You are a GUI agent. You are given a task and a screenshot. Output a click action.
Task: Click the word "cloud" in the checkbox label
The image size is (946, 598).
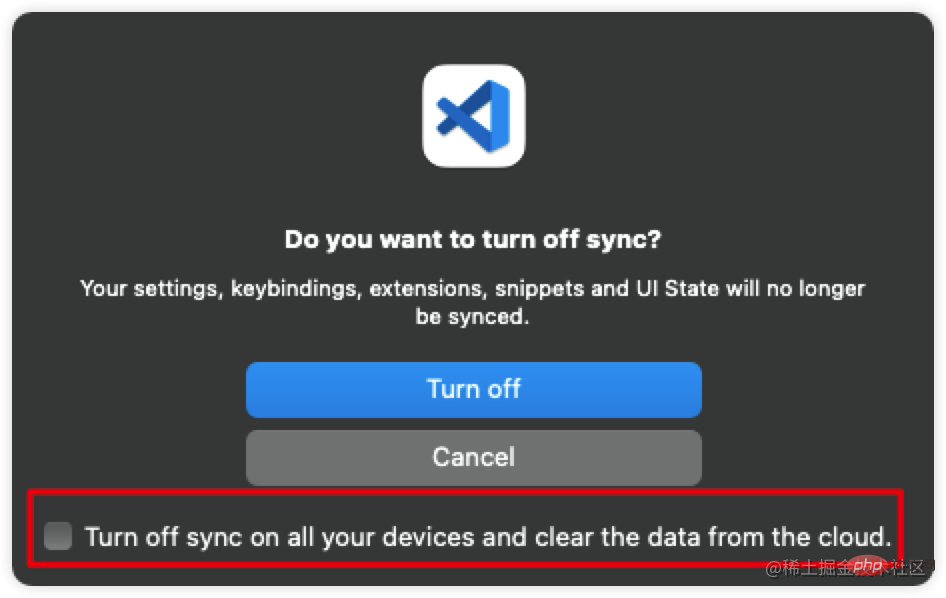(x=853, y=536)
